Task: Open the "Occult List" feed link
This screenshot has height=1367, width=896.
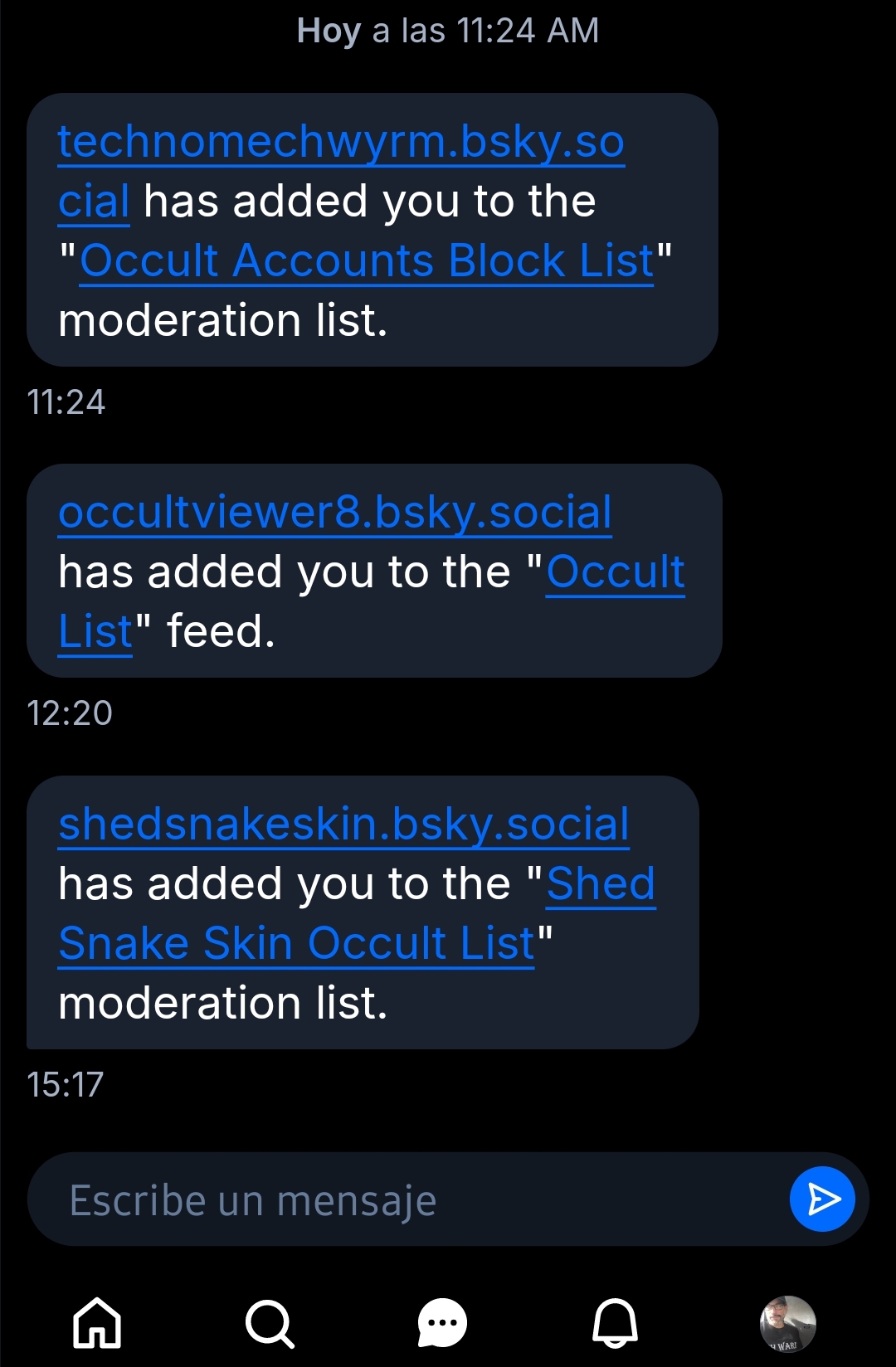Action: [x=615, y=572]
